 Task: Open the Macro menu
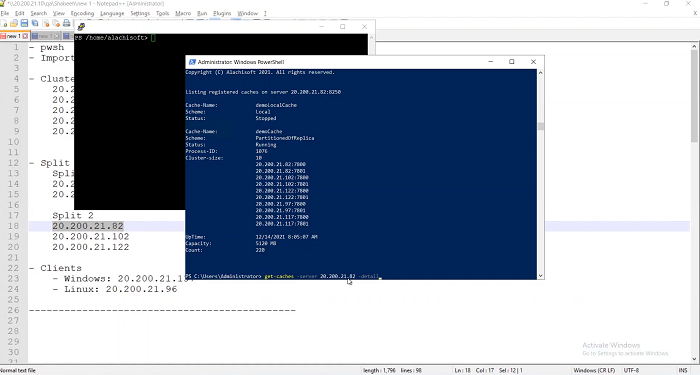point(183,13)
